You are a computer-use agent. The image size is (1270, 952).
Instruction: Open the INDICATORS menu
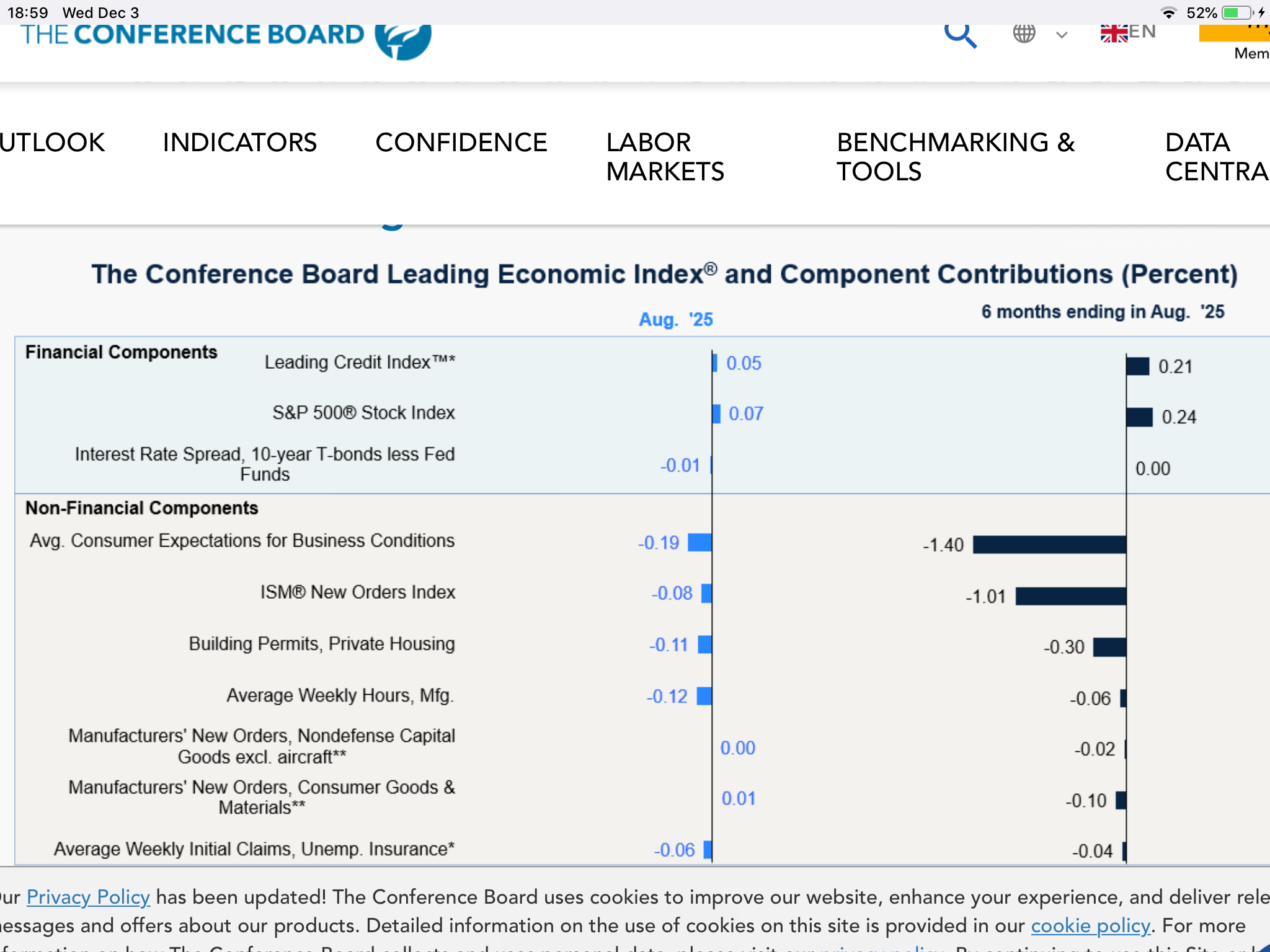pyautogui.click(x=239, y=143)
